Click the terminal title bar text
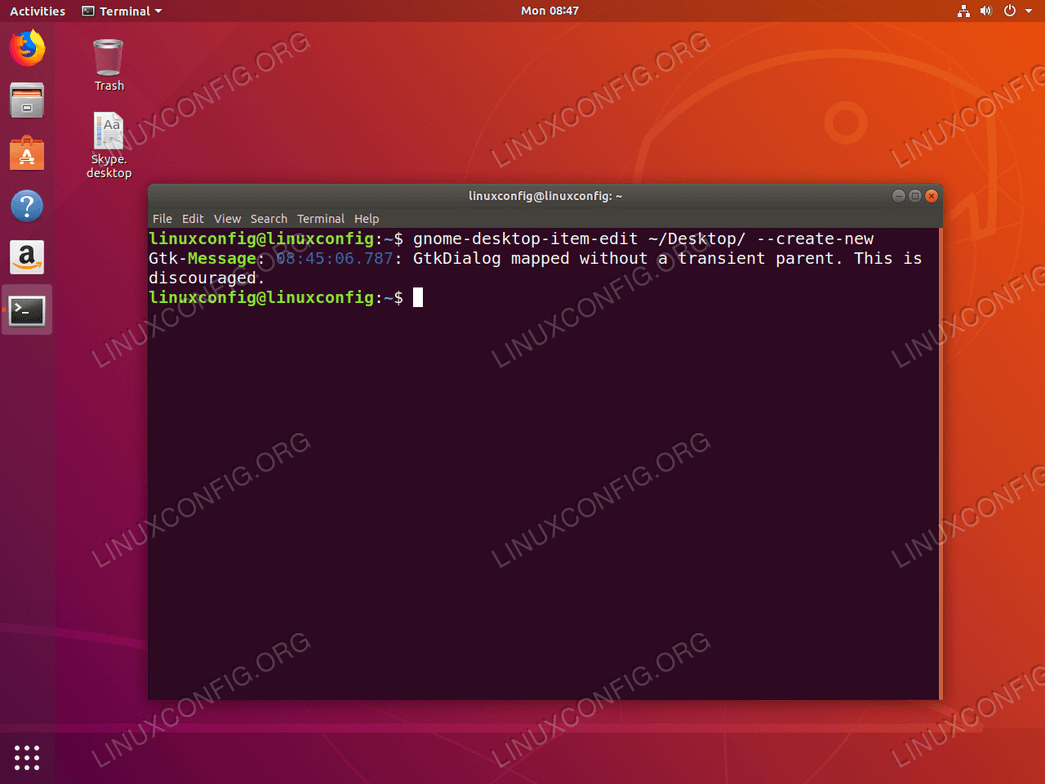This screenshot has width=1045, height=784. pyautogui.click(x=545, y=195)
